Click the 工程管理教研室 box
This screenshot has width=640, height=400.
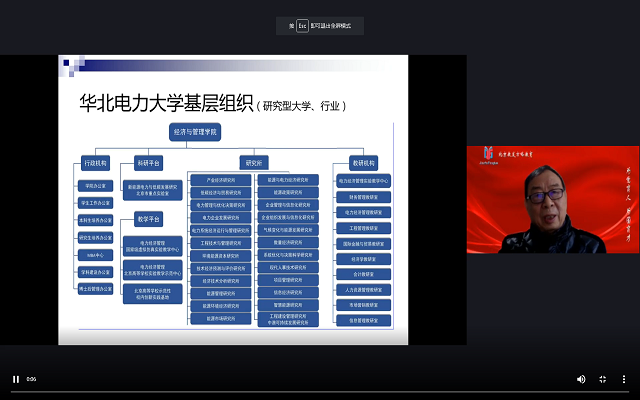(x=363, y=228)
